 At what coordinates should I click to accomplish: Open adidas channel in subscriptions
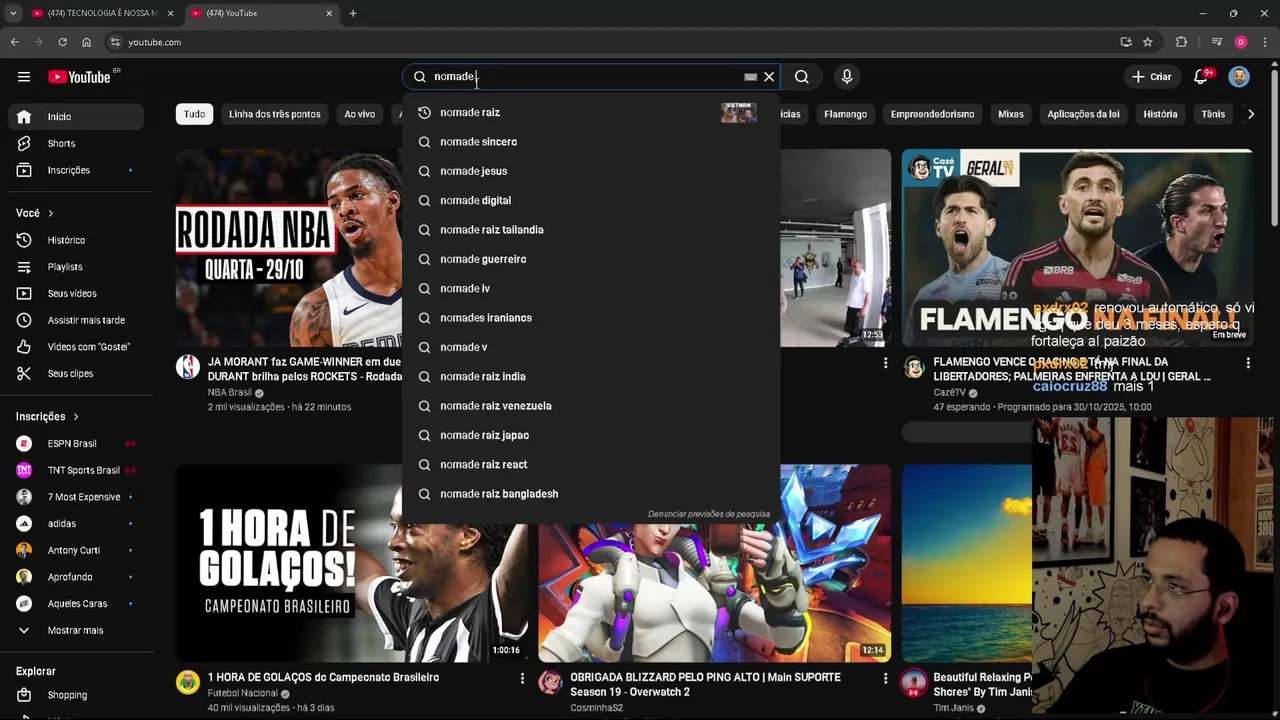[76, 524]
